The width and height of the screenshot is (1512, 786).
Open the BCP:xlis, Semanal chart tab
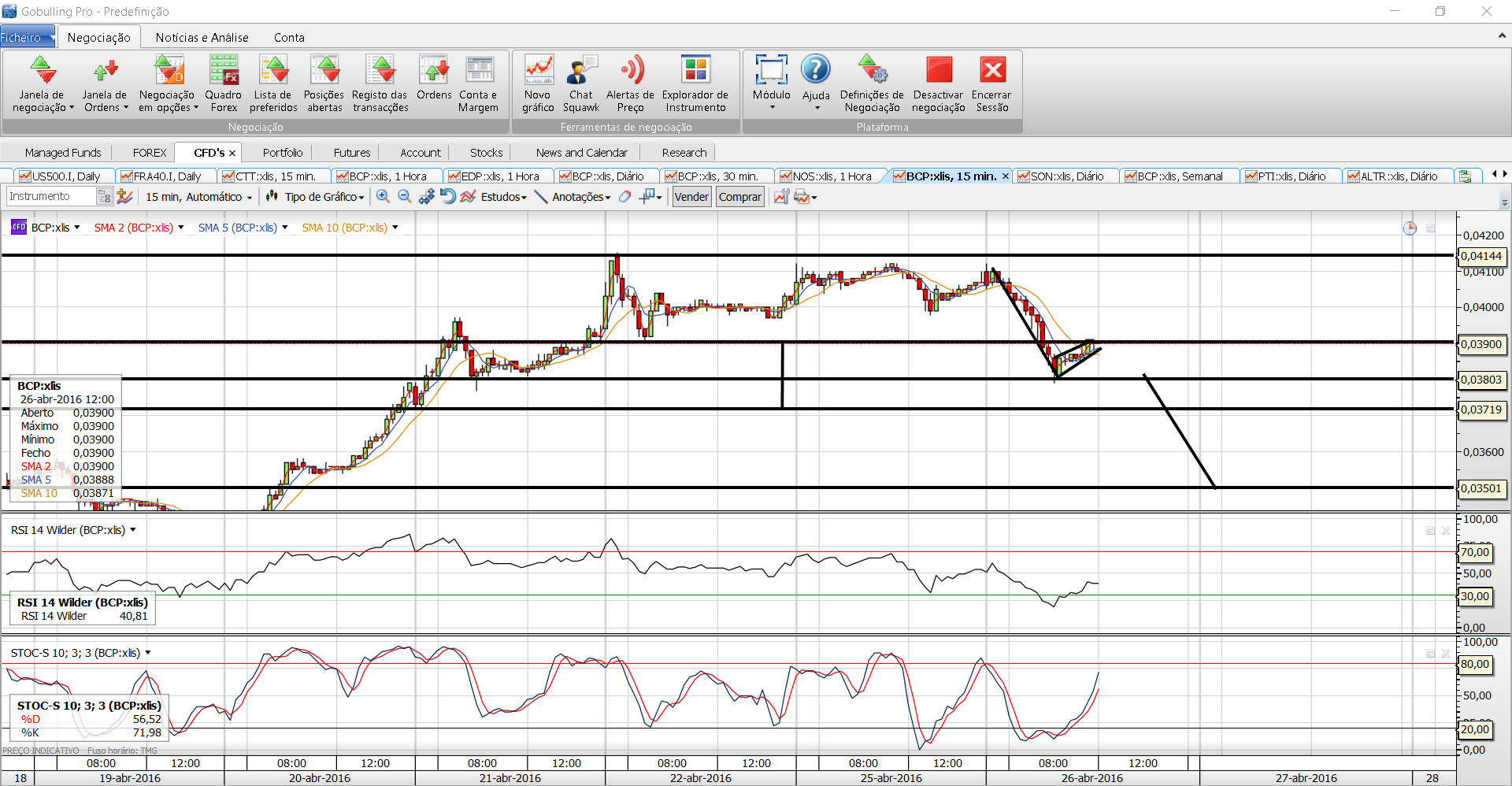pyautogui.click(x=1173, y=176)
